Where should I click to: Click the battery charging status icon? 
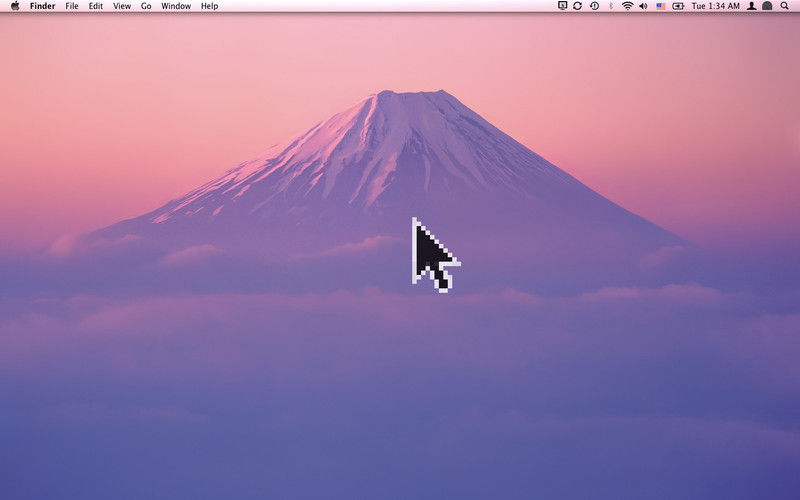tap(678, 6)
